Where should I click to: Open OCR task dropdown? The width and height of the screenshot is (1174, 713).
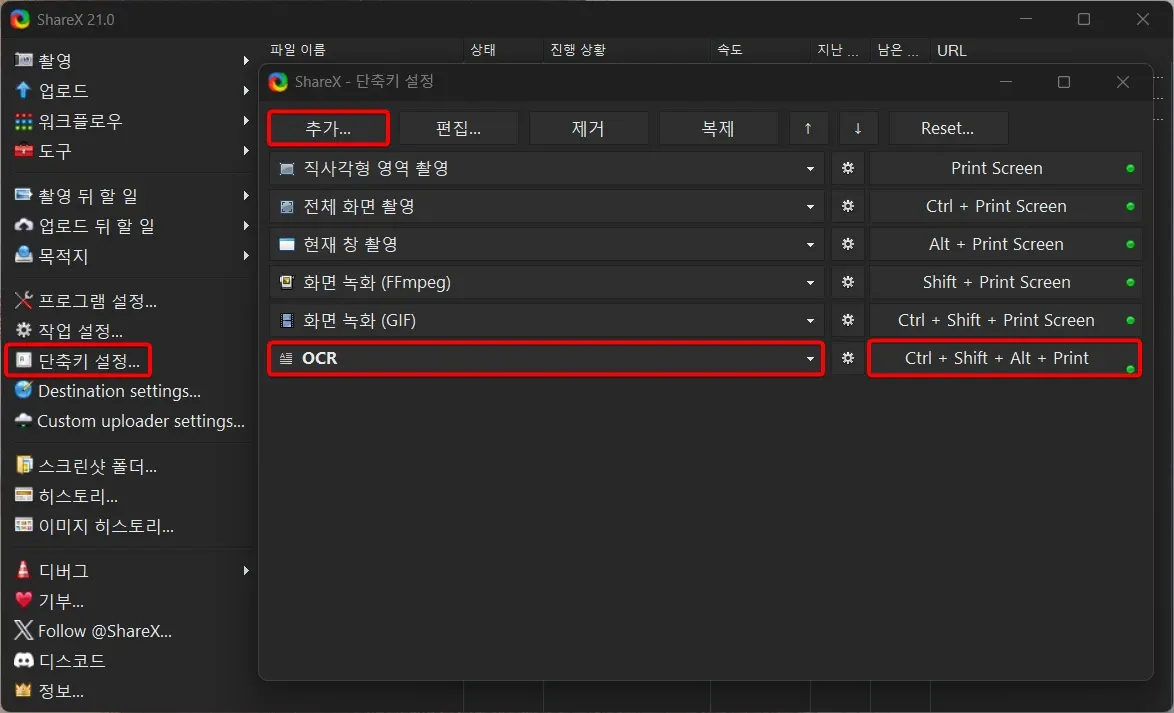click(547, 359)
